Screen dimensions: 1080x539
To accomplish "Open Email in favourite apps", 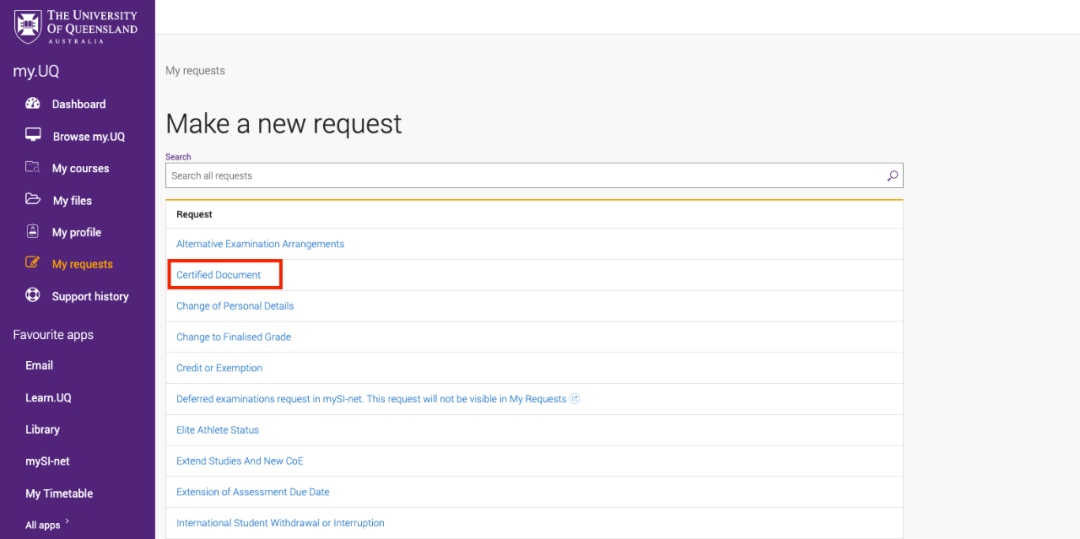I will [39, 366].
